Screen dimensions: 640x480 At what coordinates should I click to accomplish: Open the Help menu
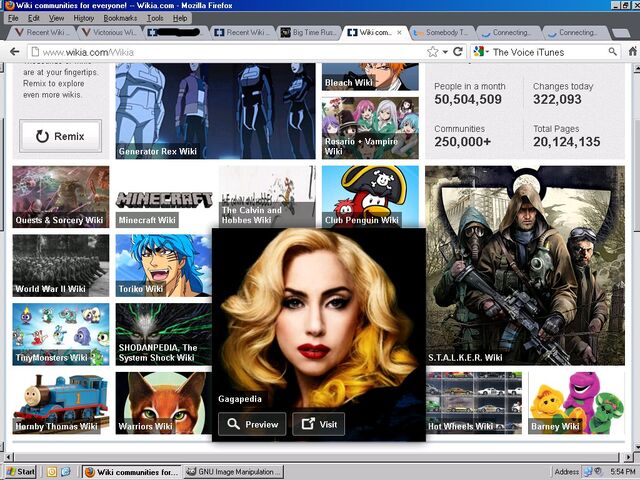[x=180, y=18]
